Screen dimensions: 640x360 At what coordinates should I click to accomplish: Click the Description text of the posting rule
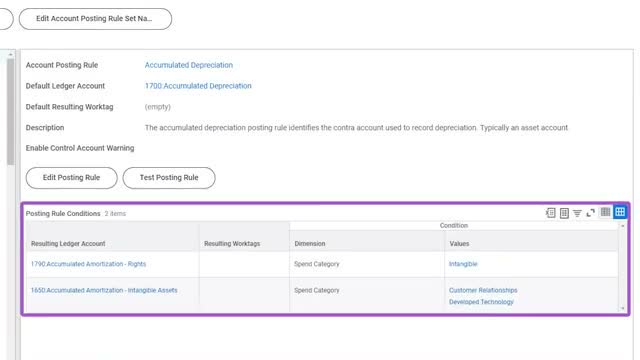356,128
